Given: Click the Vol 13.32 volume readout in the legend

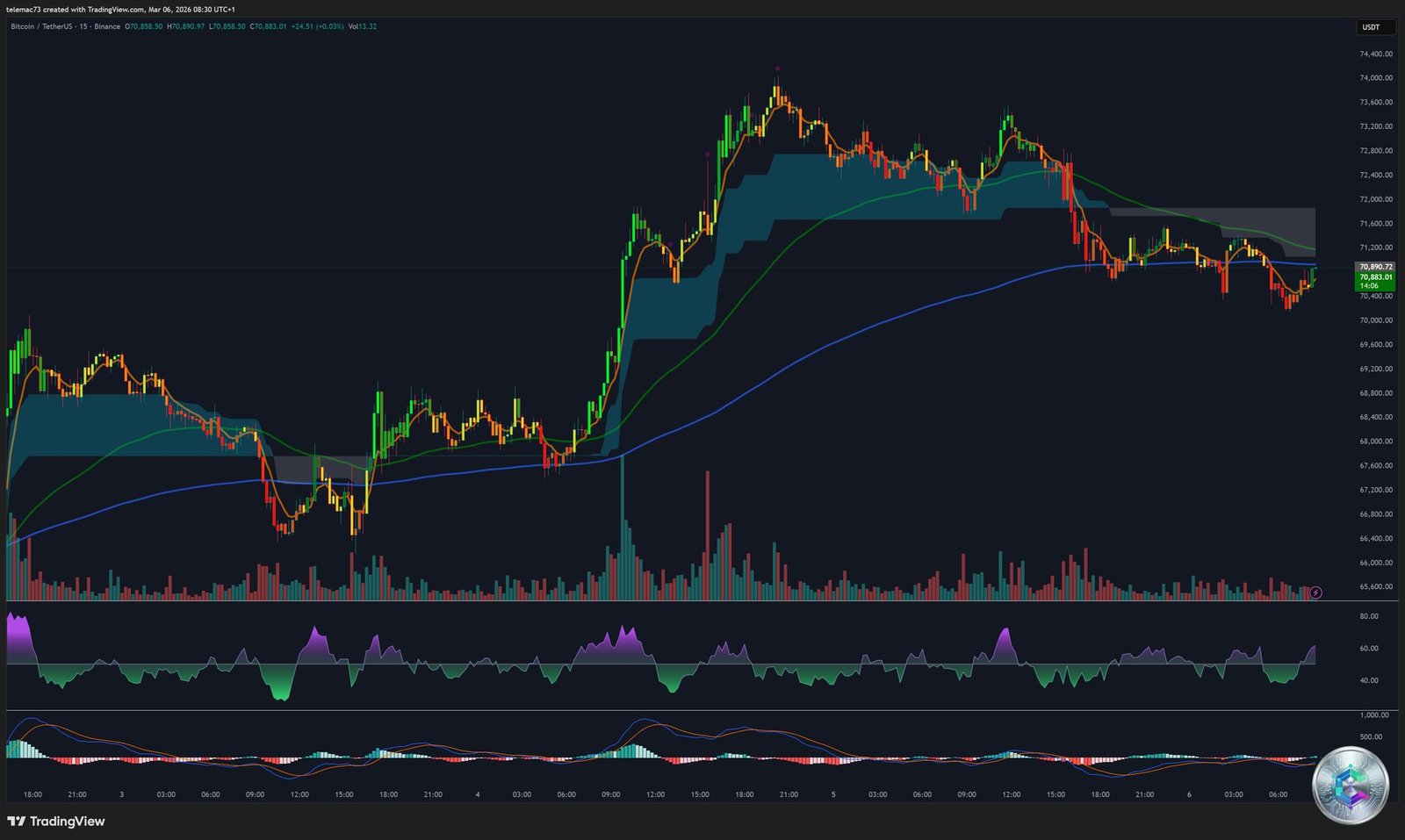Looking at the screenshot, I should click(x=362, y=27).
